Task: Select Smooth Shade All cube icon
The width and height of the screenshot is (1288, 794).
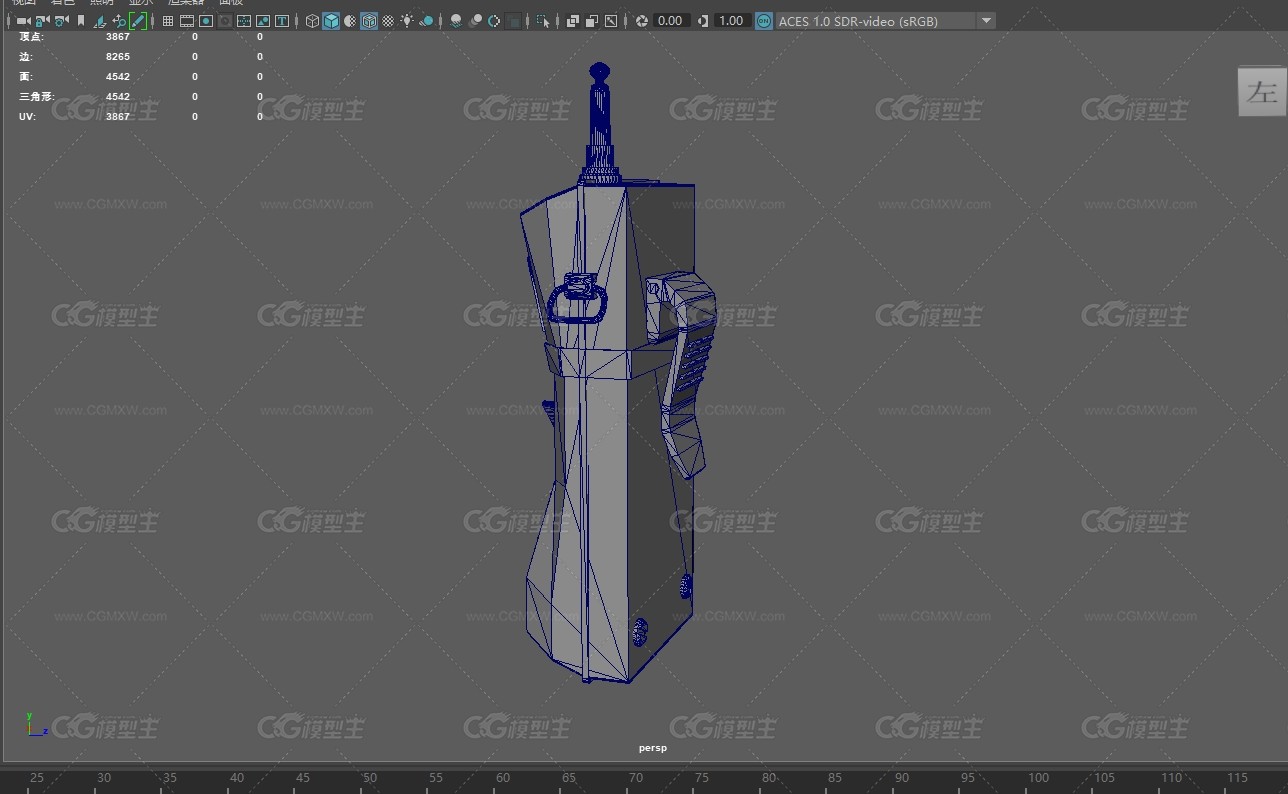Action: pos(331,21)
